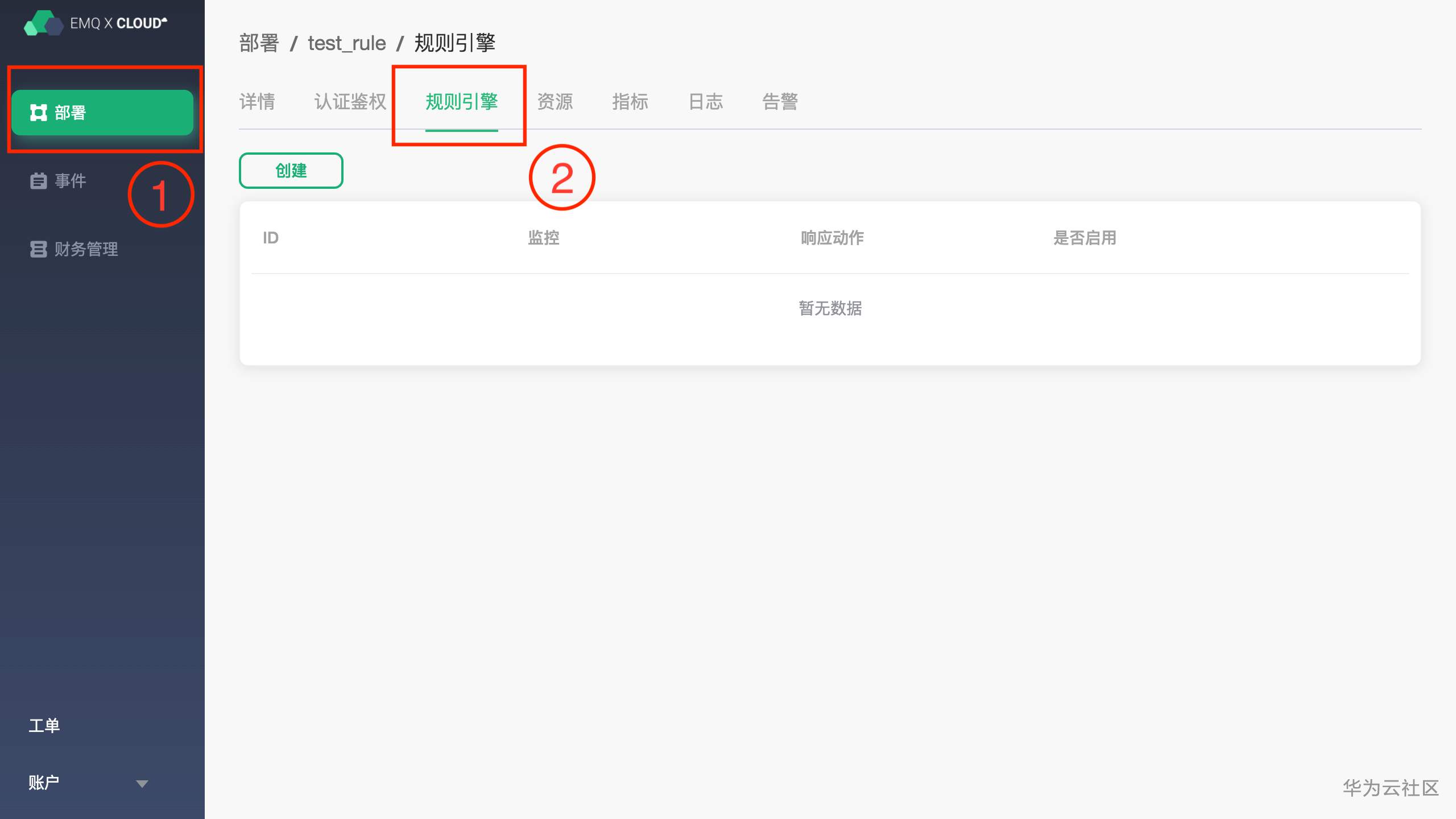Click the 响应动作 column header
Screen dimensions: 1456x819
[832, 238]
